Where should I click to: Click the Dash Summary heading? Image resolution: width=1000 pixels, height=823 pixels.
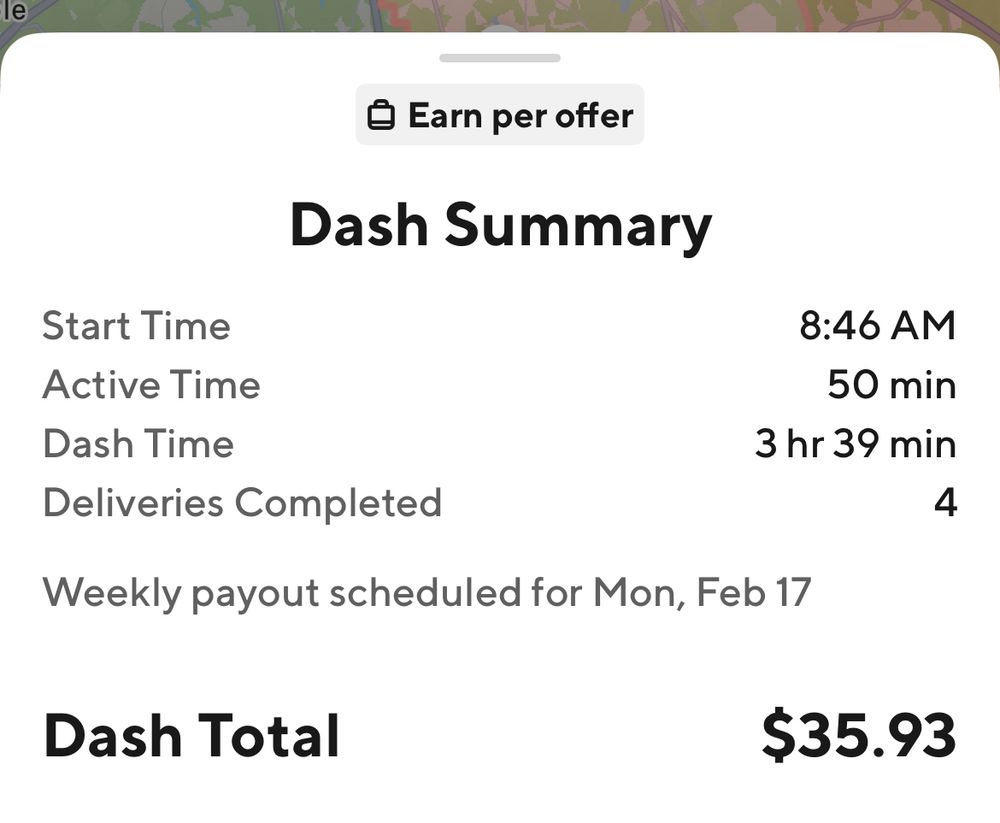(500, 226)
